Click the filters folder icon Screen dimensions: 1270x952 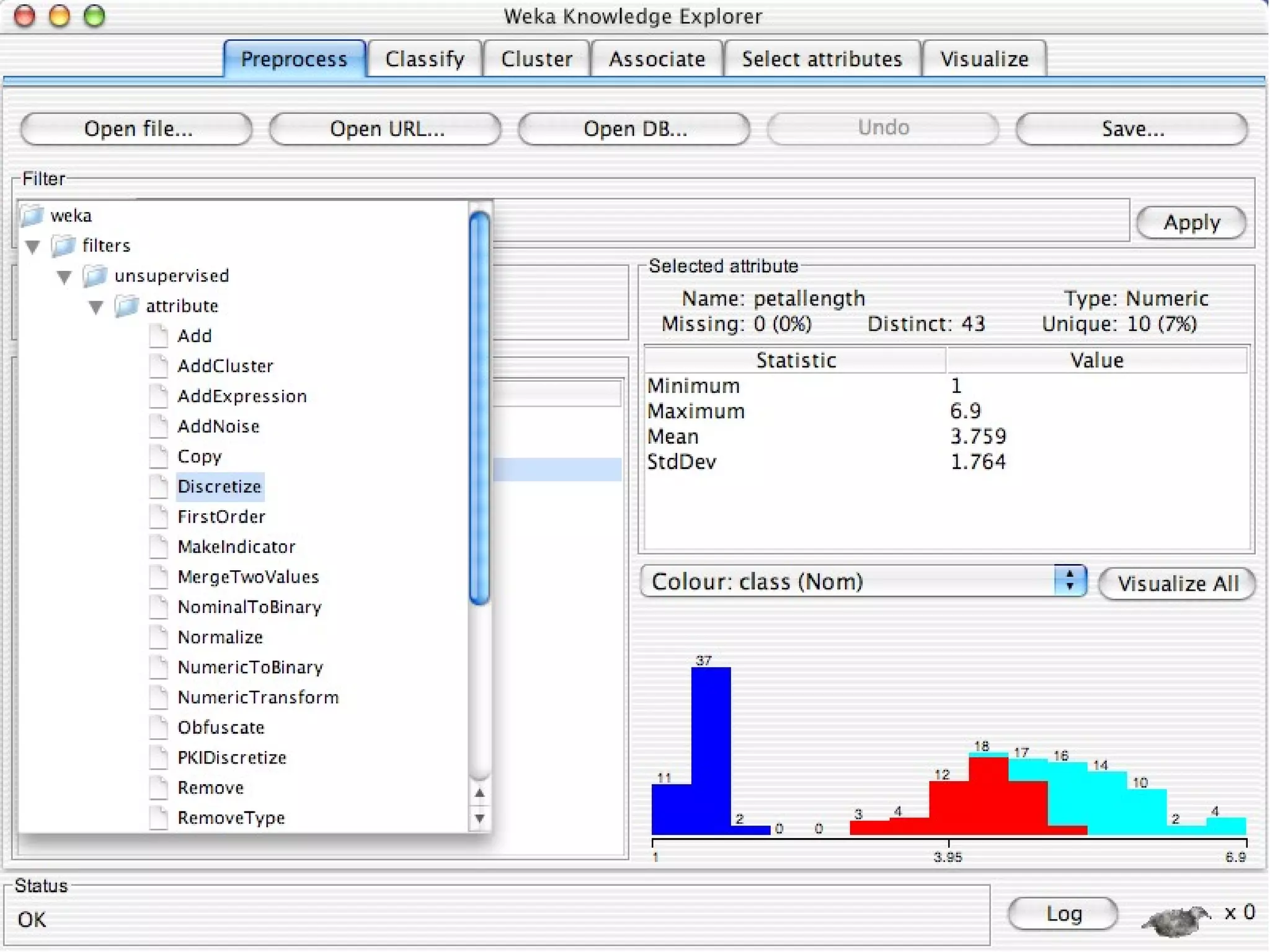[x=63, y=246]
